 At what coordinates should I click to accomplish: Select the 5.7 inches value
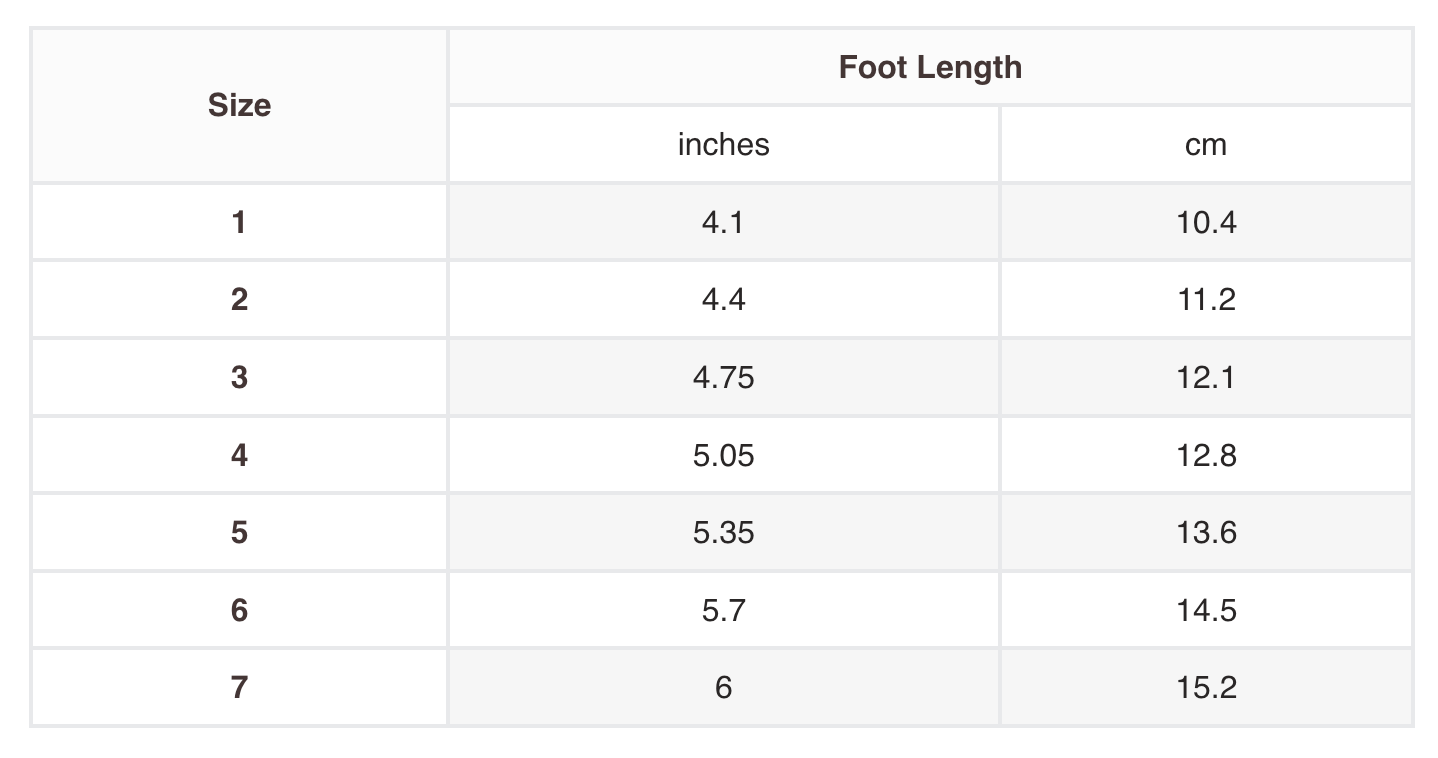(723, 610)
